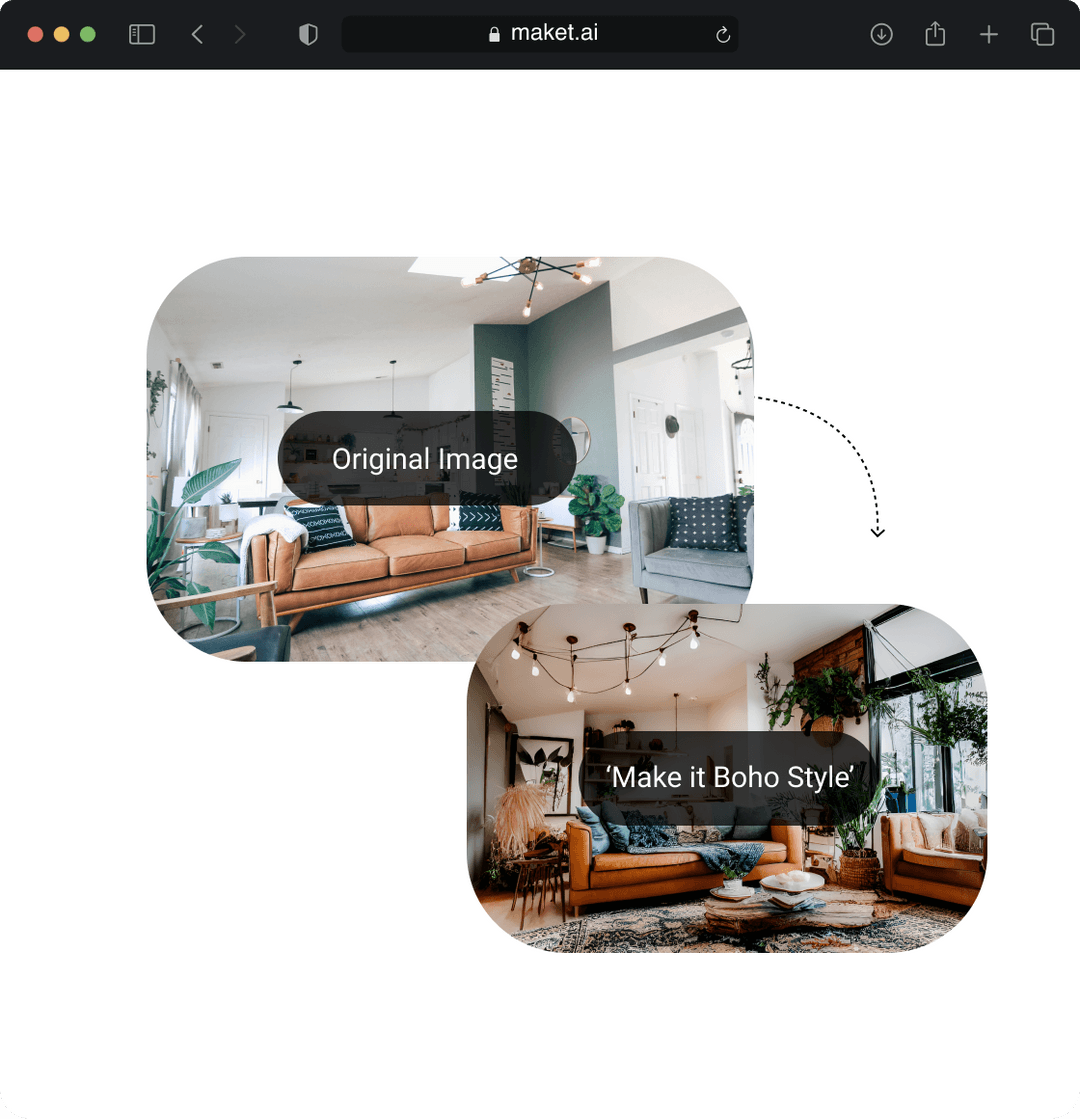Toggle the Safari sidebar
Screen dimensions: 1080x1119
(x=141, y=33)
